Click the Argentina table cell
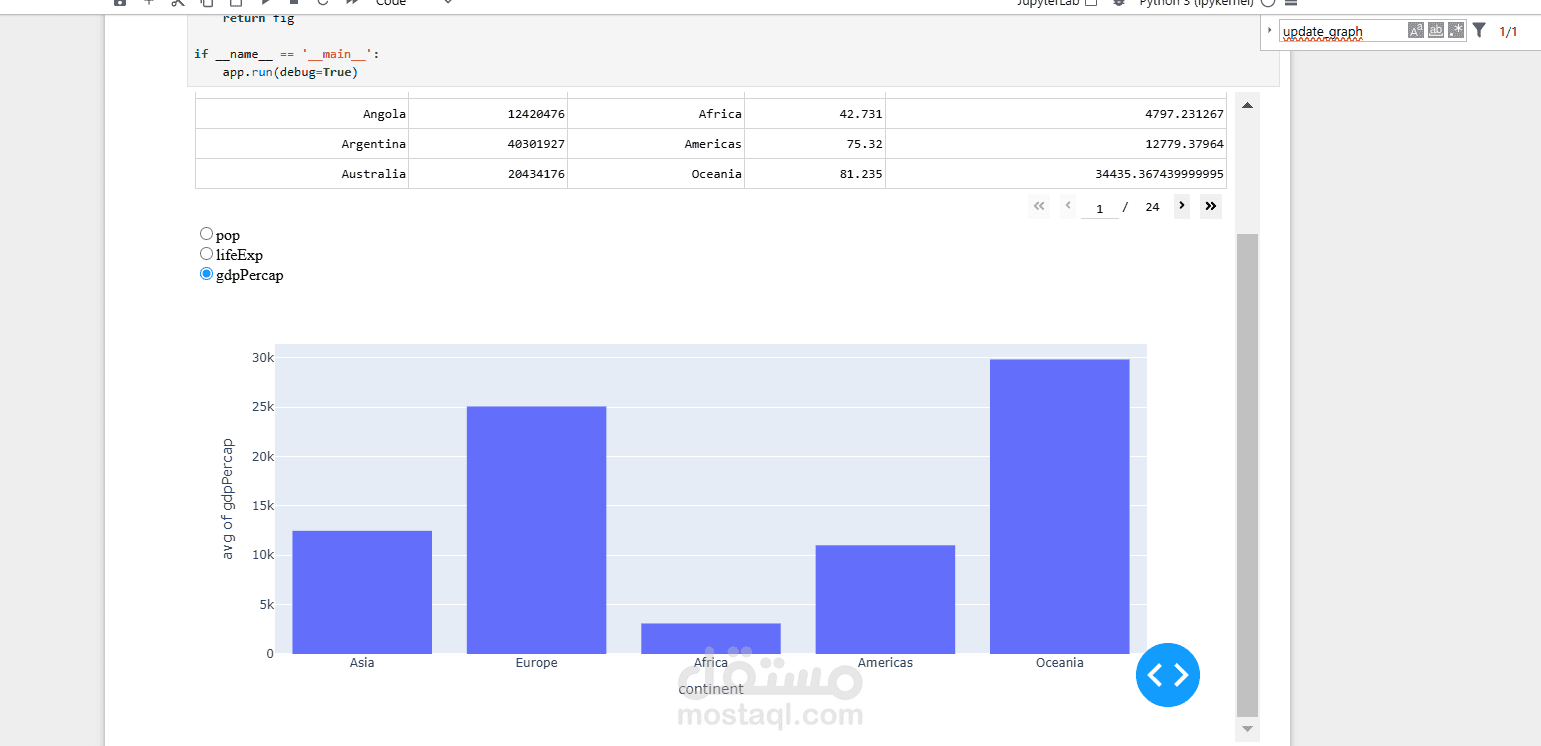 click(302, 144)
